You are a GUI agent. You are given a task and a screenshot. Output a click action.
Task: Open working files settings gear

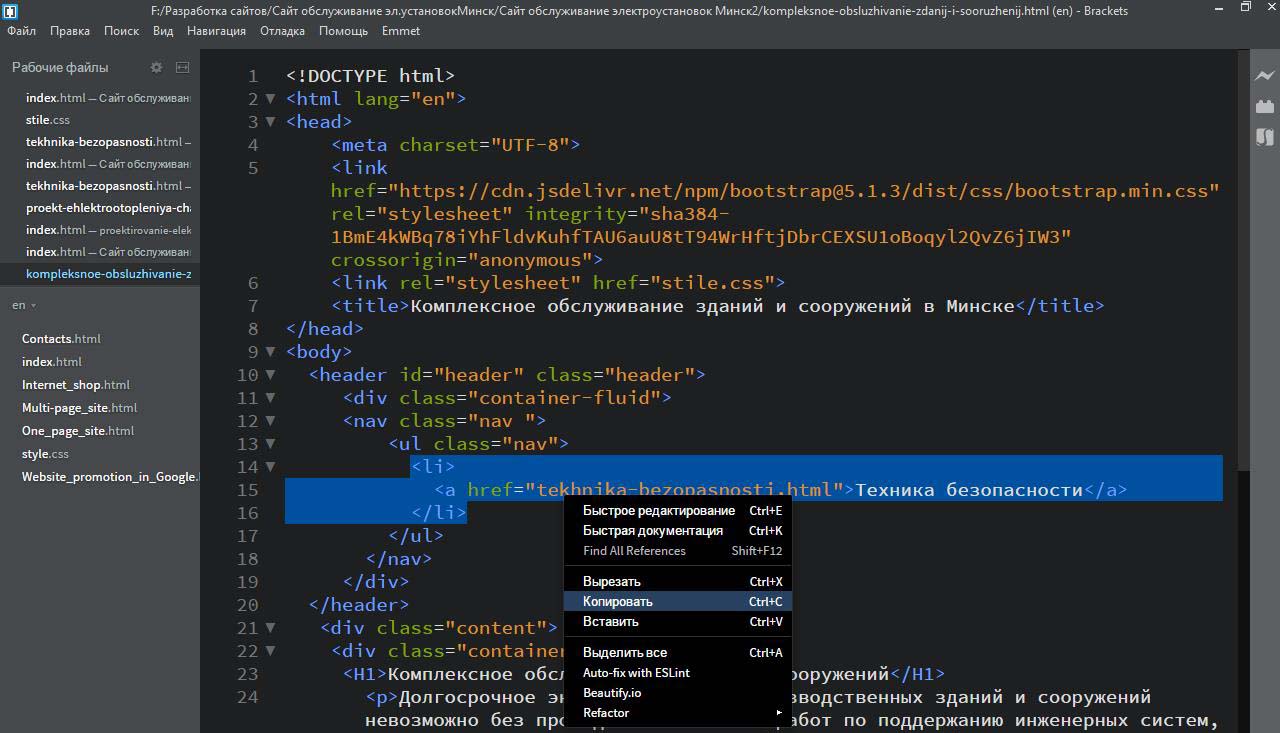(x=156, y=67)
